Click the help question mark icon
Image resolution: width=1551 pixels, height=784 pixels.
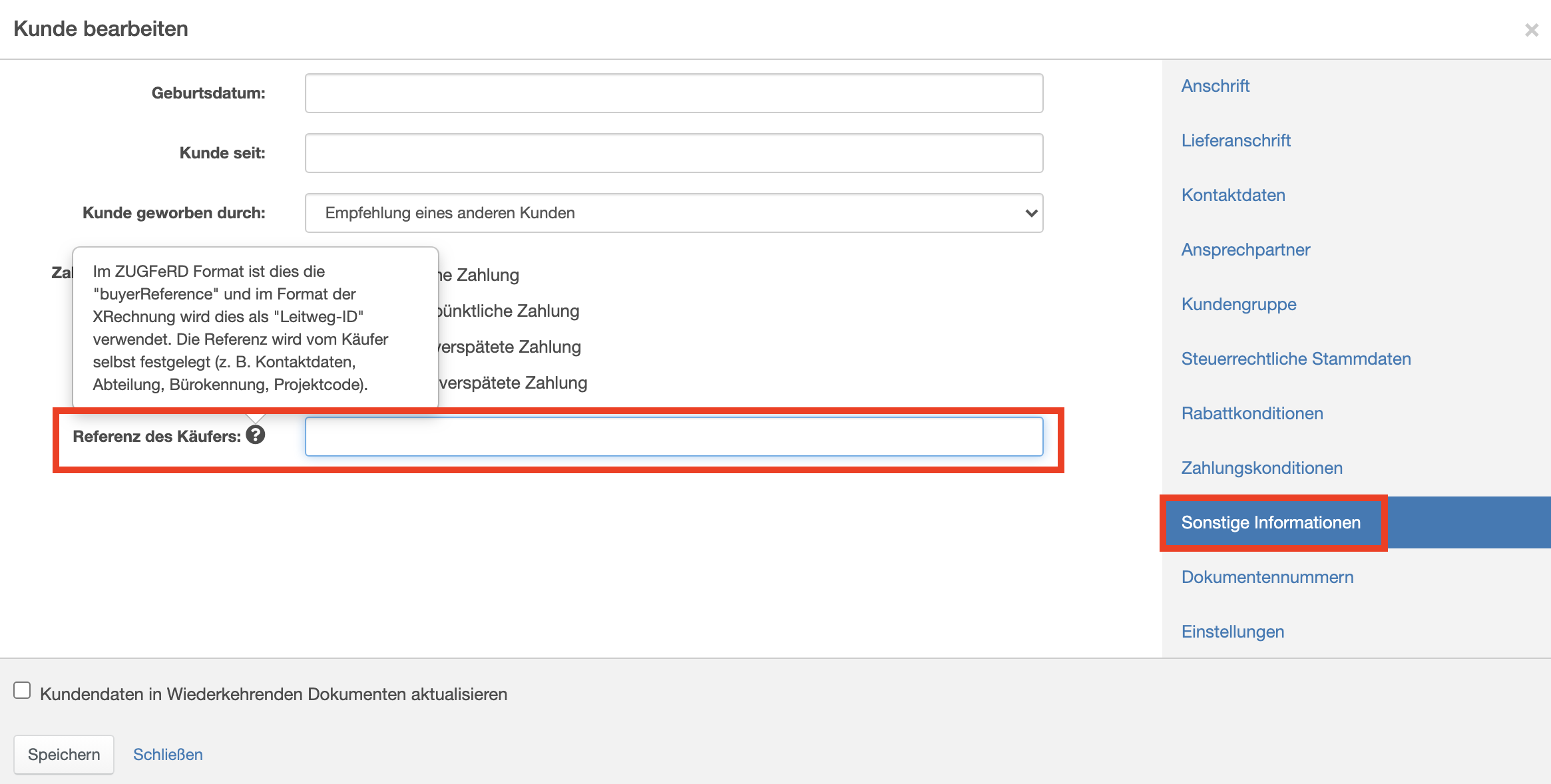point(256,435)
